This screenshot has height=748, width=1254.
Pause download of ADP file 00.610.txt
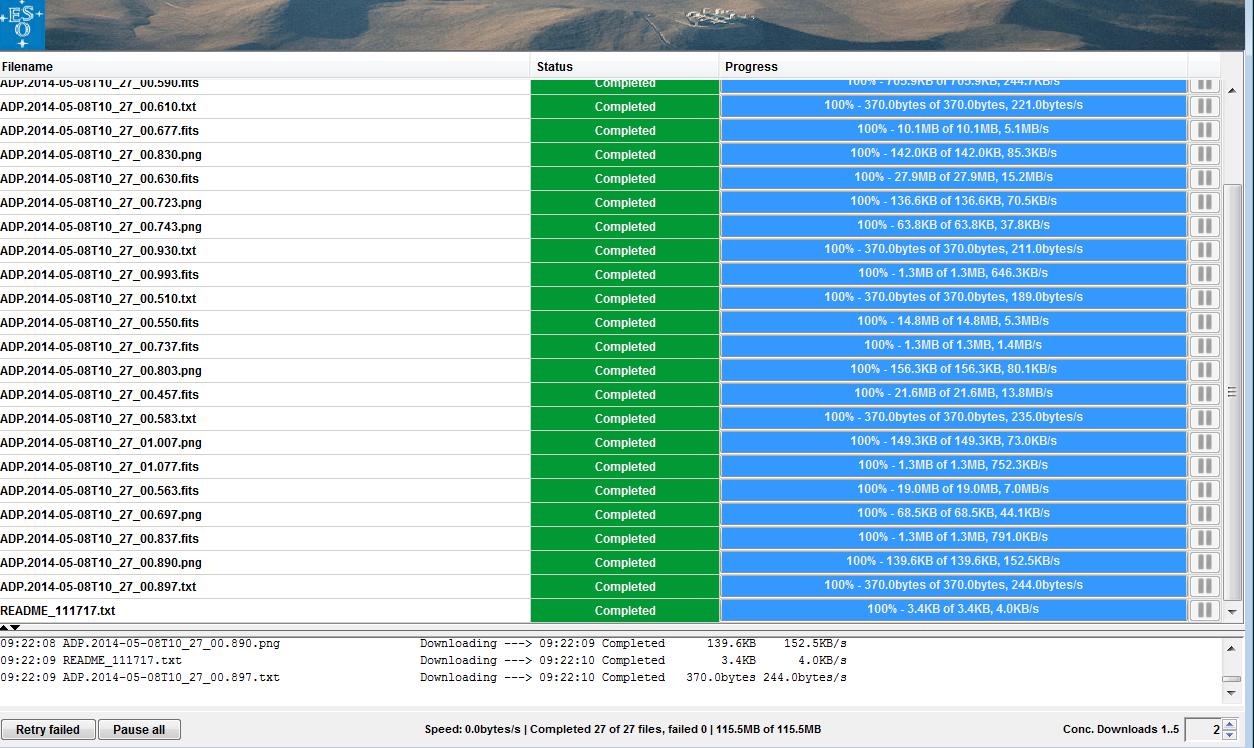(x=1204, y=106)
